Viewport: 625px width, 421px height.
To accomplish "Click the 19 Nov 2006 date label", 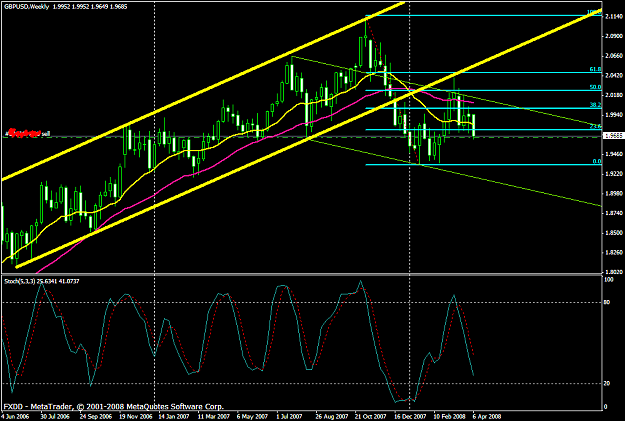I will [136, 417].
